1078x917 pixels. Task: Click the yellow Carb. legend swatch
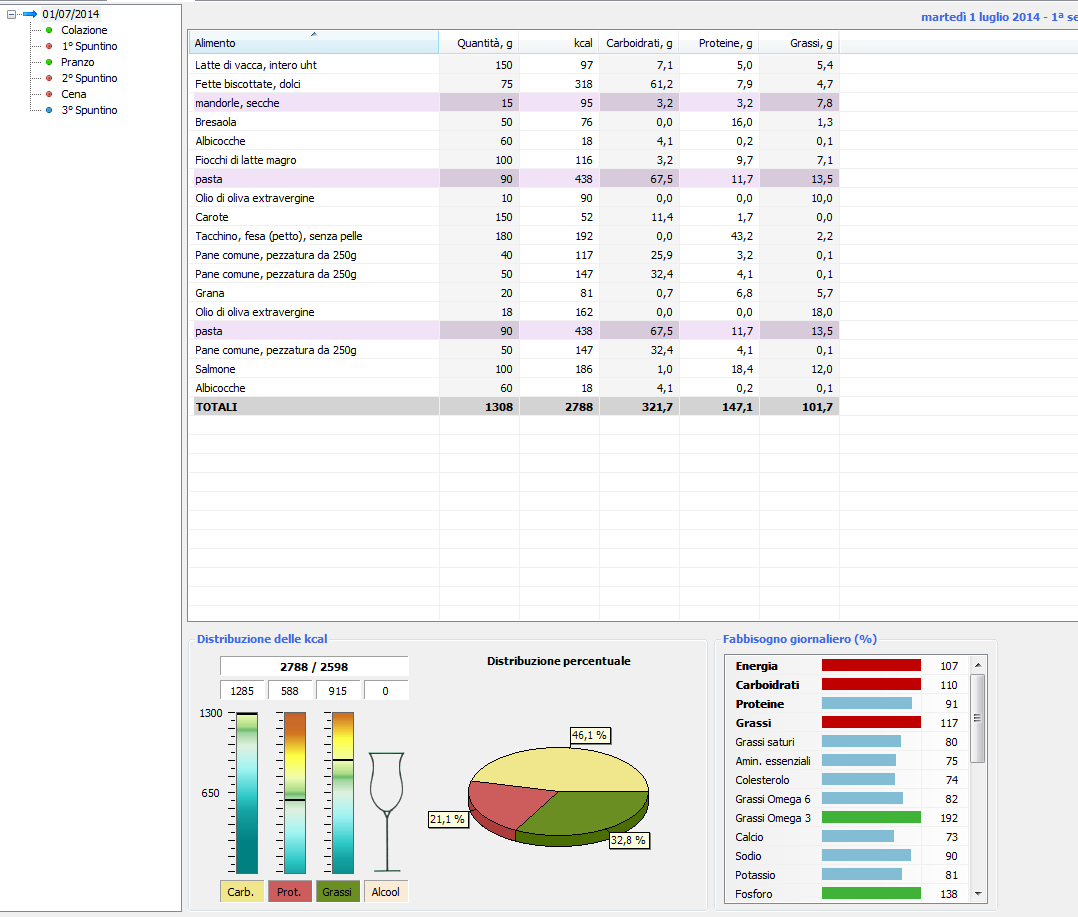pos(240,892)
